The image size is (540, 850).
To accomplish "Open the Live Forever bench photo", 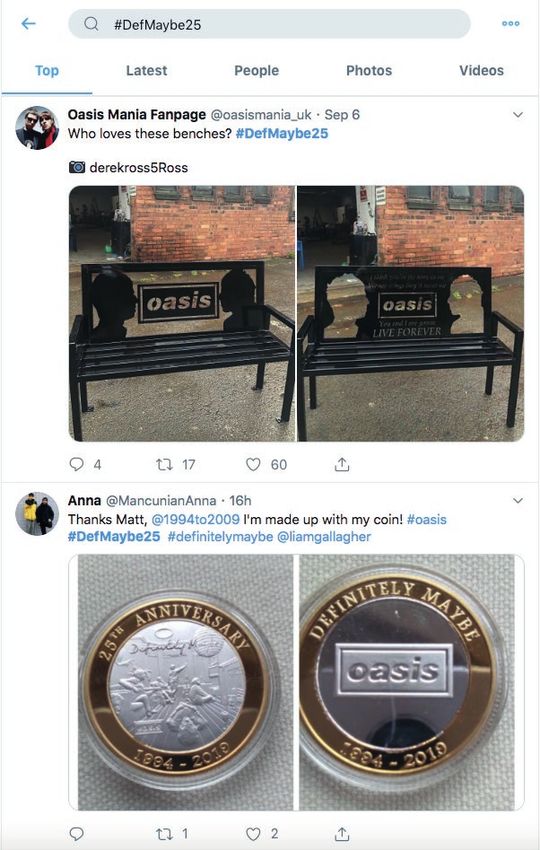I will (x=410, y=313).
